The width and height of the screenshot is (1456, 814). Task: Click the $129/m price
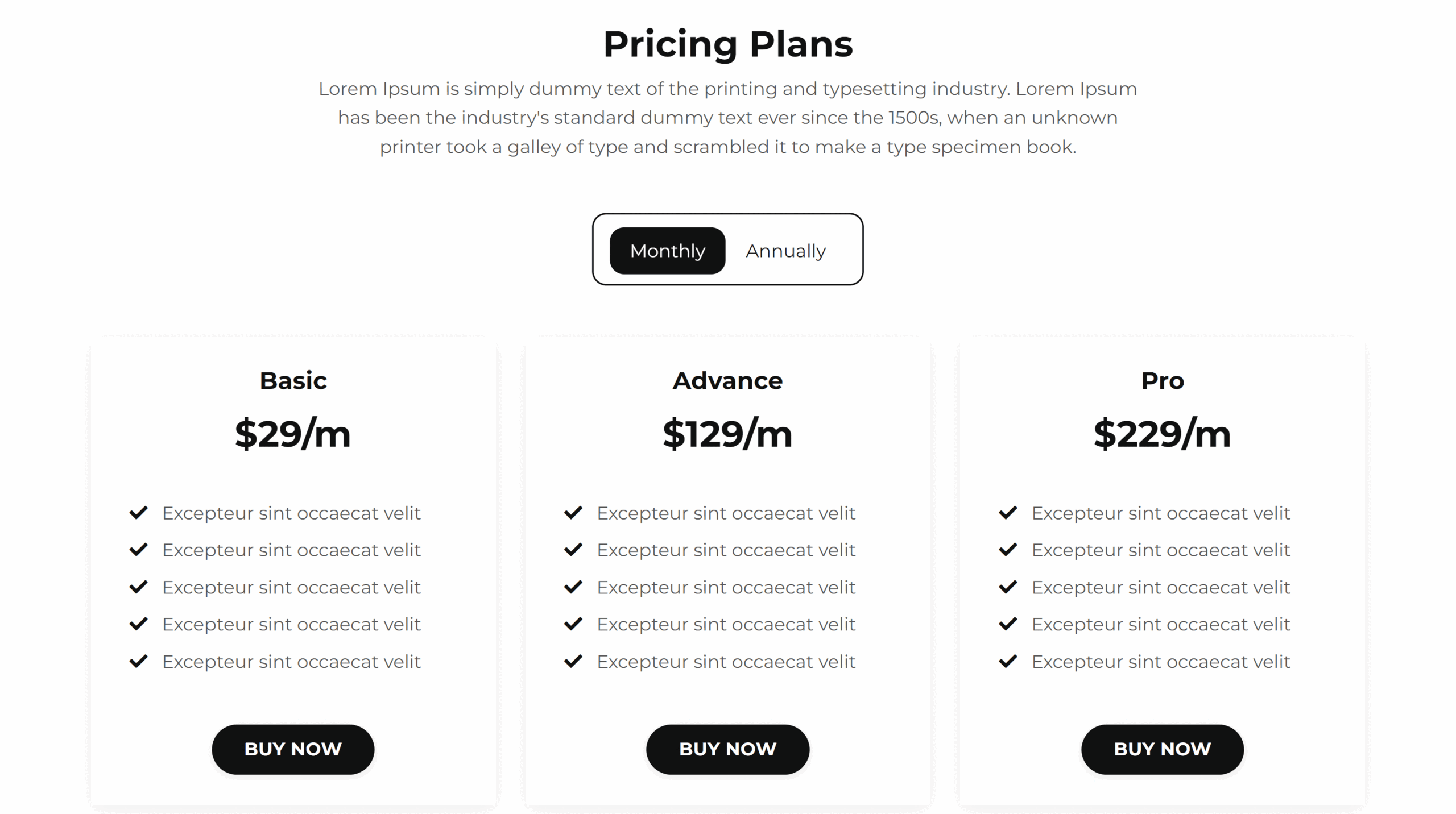(727, 434)
